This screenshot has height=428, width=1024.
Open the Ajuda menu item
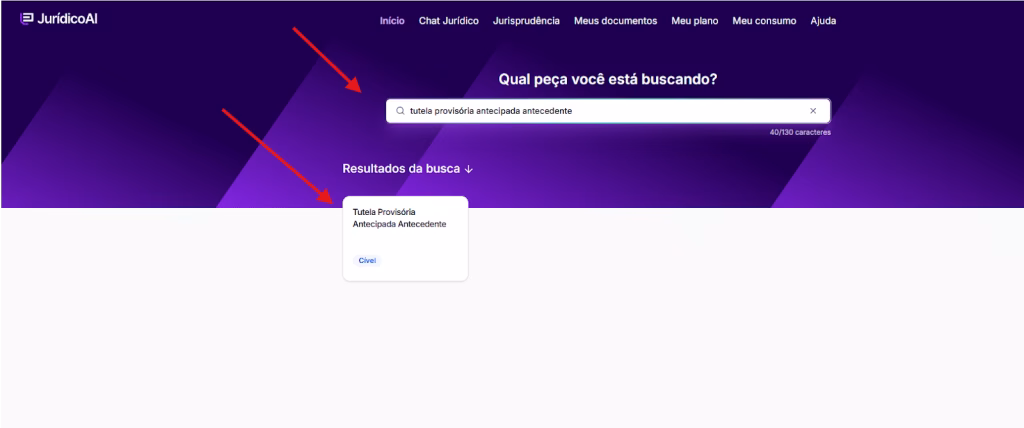[x=823, y=21]
